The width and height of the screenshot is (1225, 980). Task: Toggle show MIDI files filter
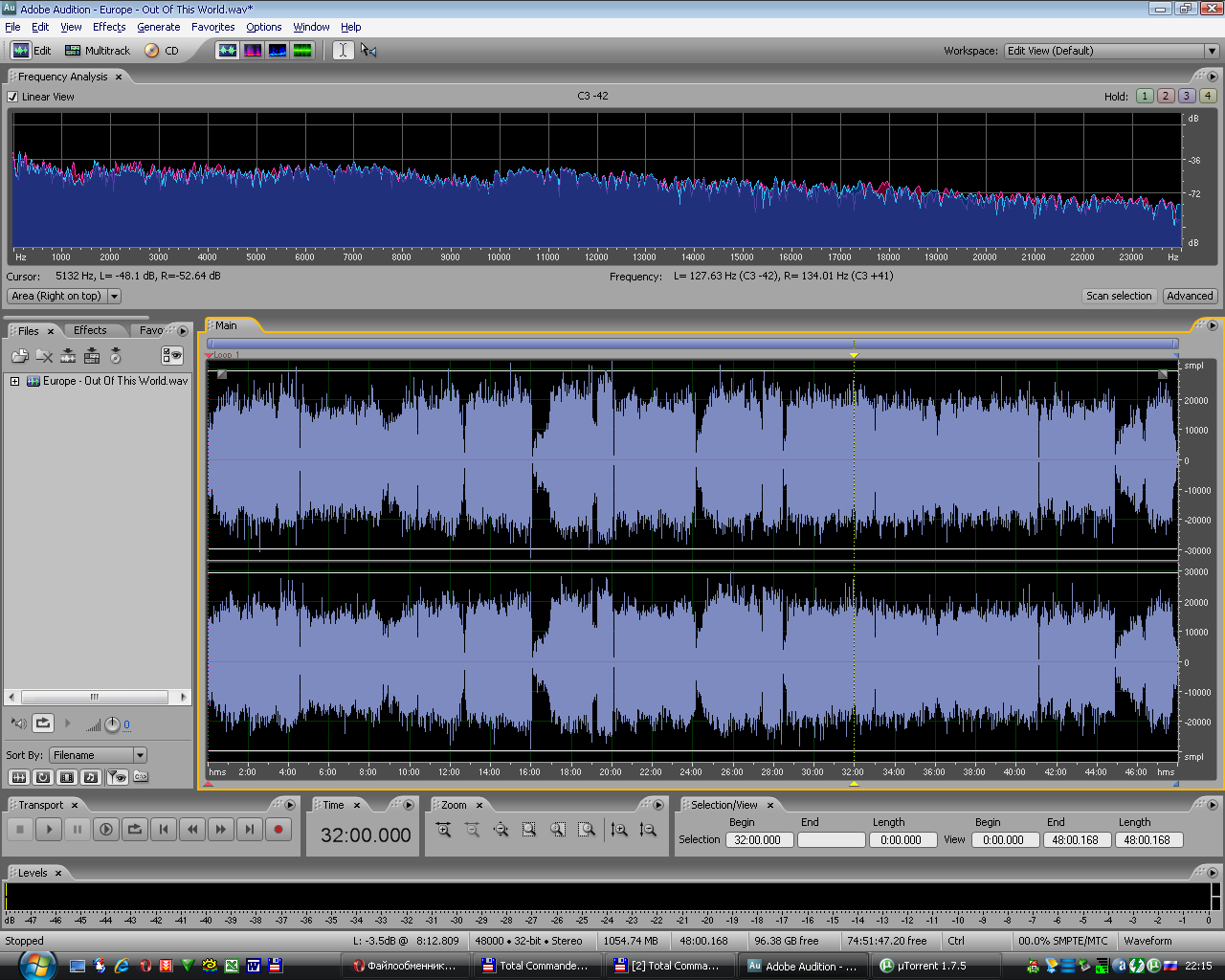(91, 777)
